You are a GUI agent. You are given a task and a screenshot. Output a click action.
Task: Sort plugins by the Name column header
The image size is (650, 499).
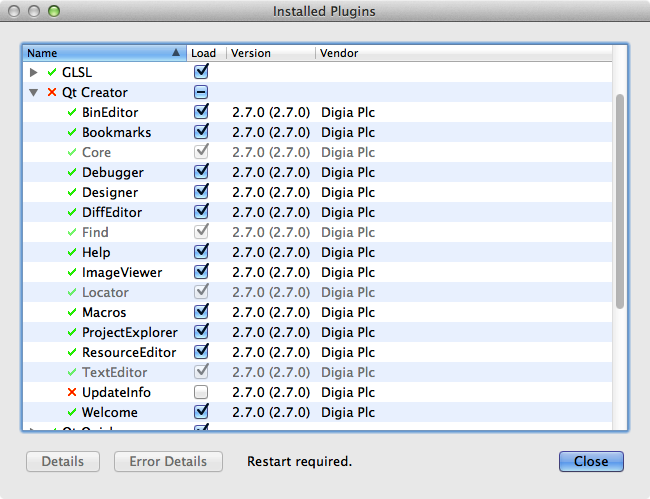100,53
